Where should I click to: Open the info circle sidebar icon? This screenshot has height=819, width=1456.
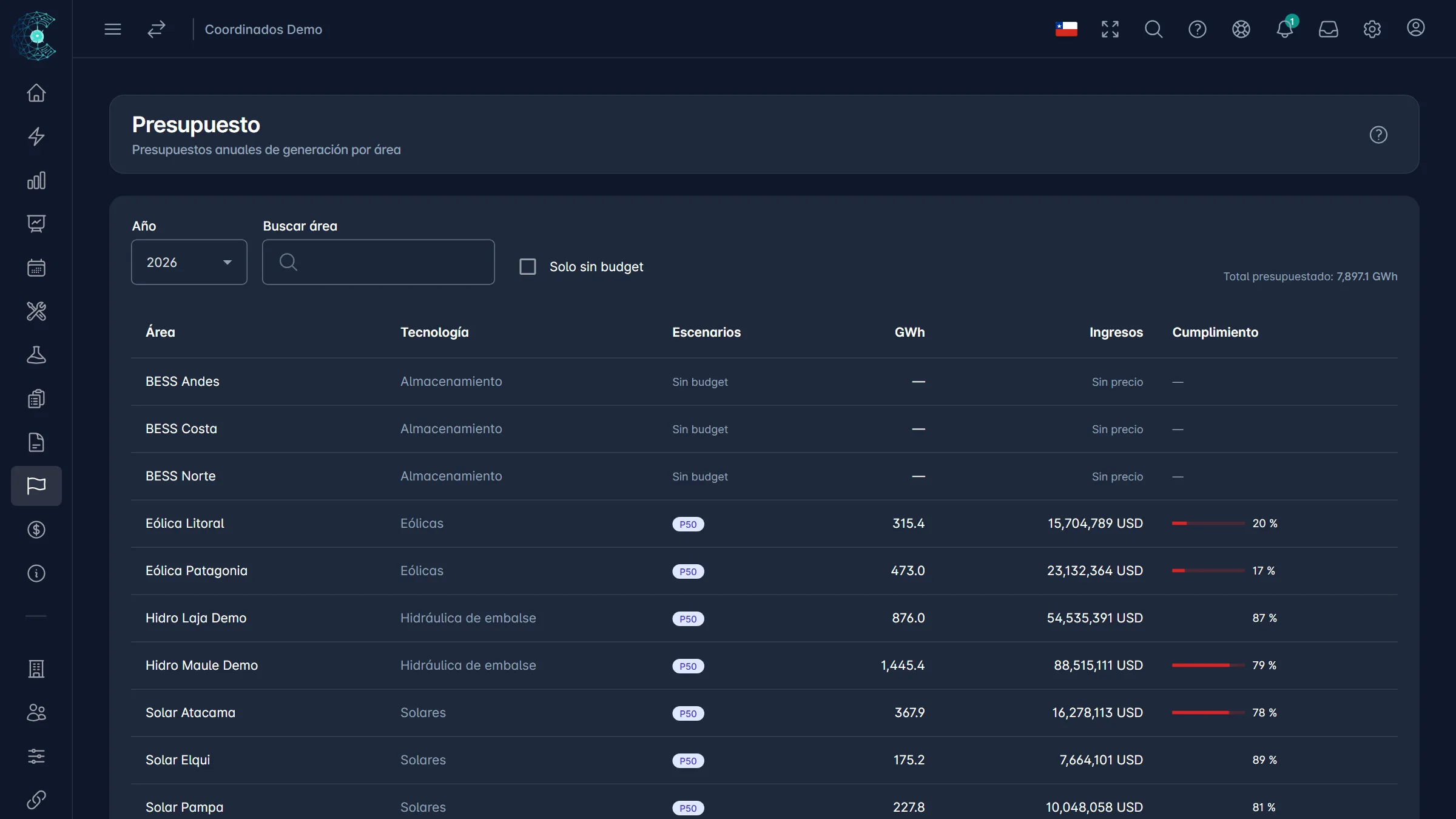(x=36, y=573)
